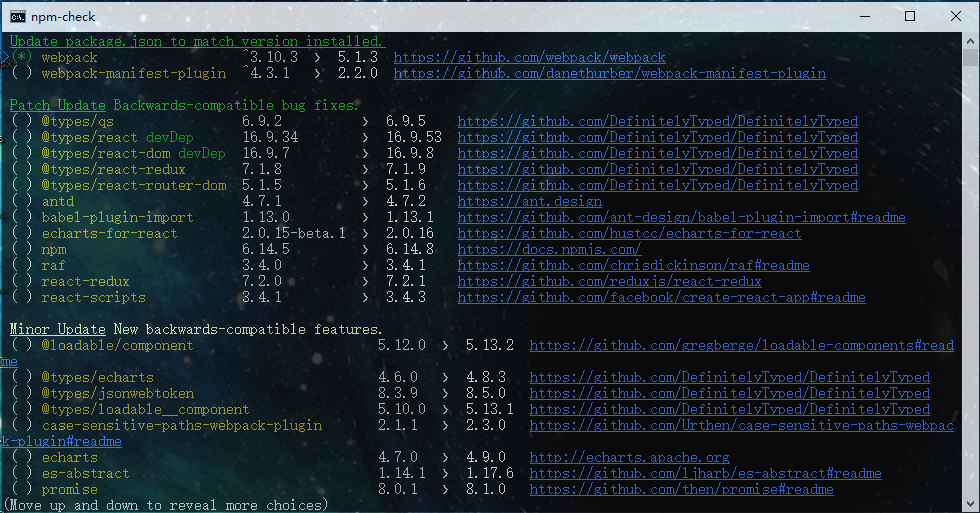Click the scrollbar up arrow
This screenshot has width=980, height=513.
(x=970, y=41)
